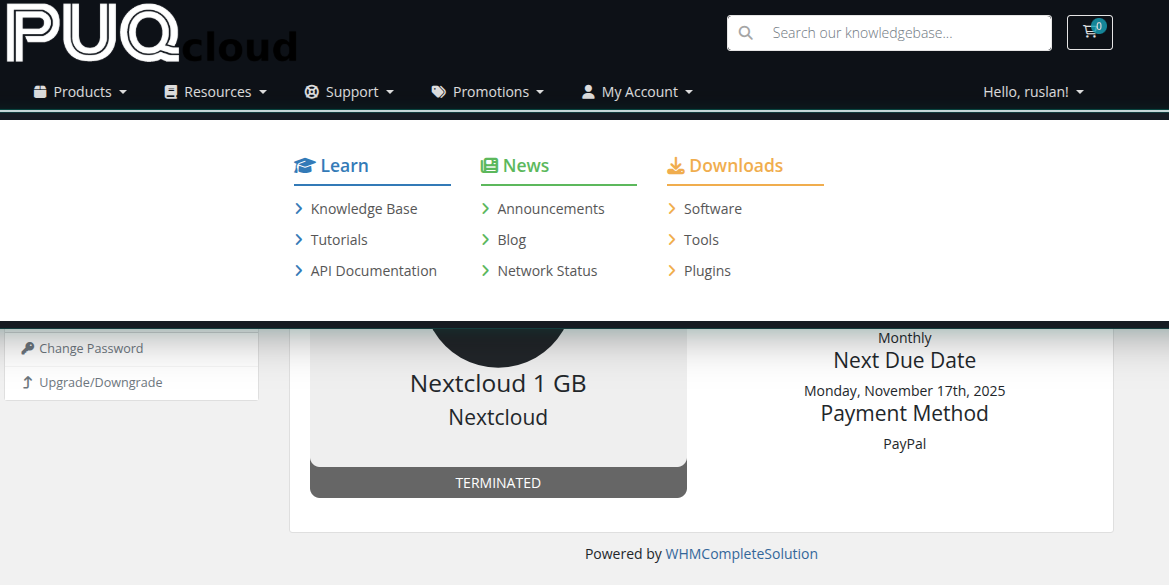Open the Support dropdown menu
1169x585 pixels.
[x=349, y=92]
